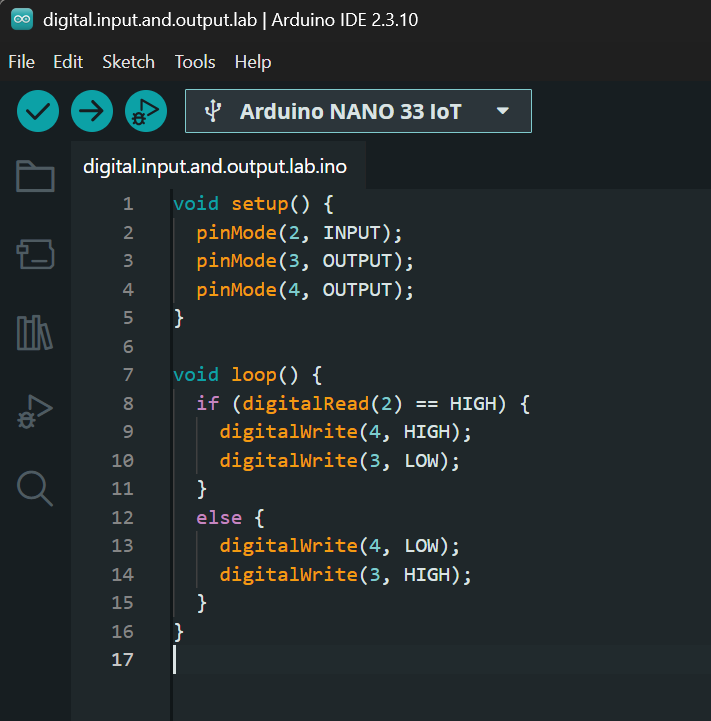
Task: Click the 'pinMode(4, OUTPUT);' line
Action: pos(305,290)
